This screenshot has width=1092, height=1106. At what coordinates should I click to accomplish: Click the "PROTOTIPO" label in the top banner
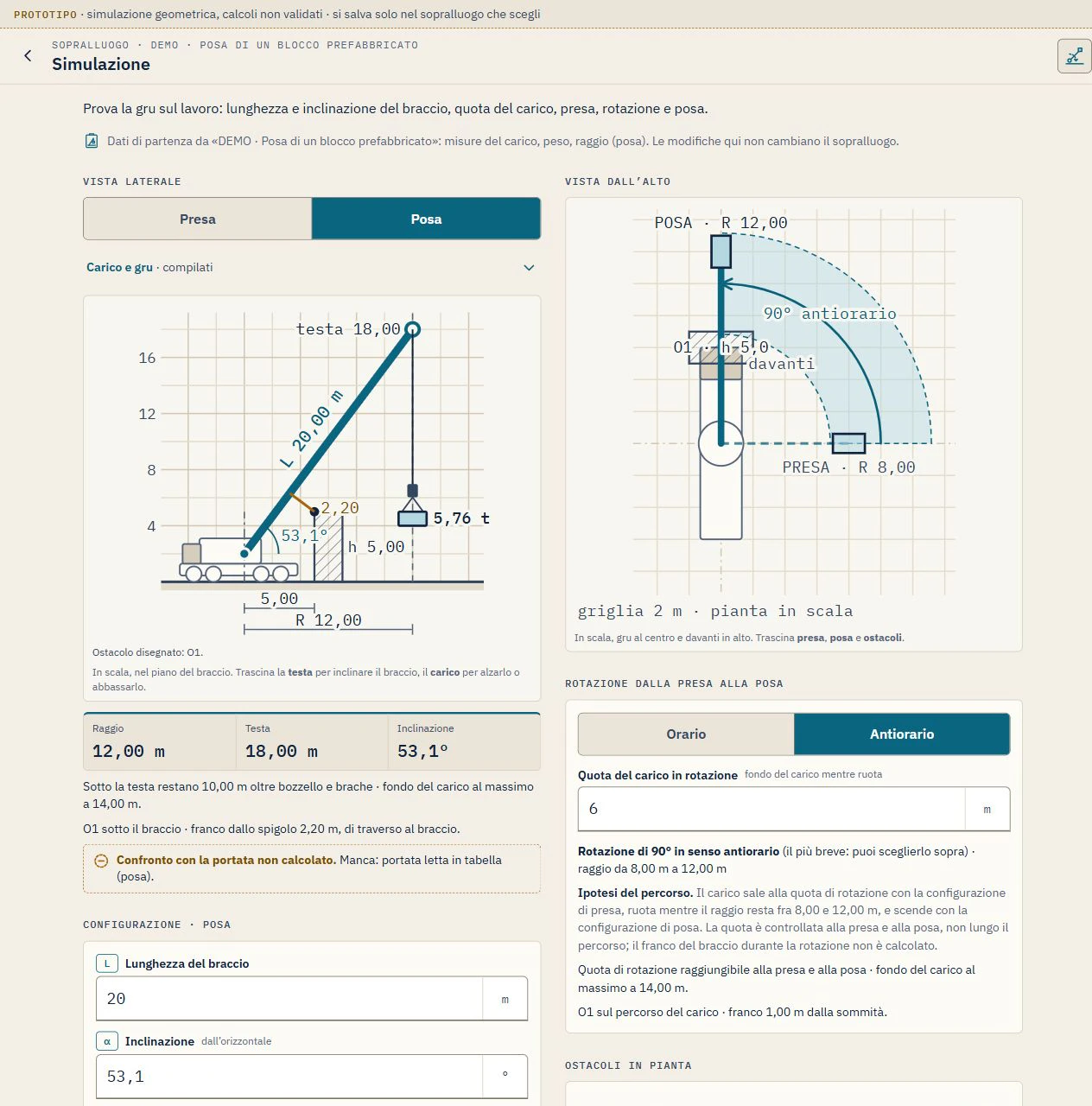click(45, 15)
